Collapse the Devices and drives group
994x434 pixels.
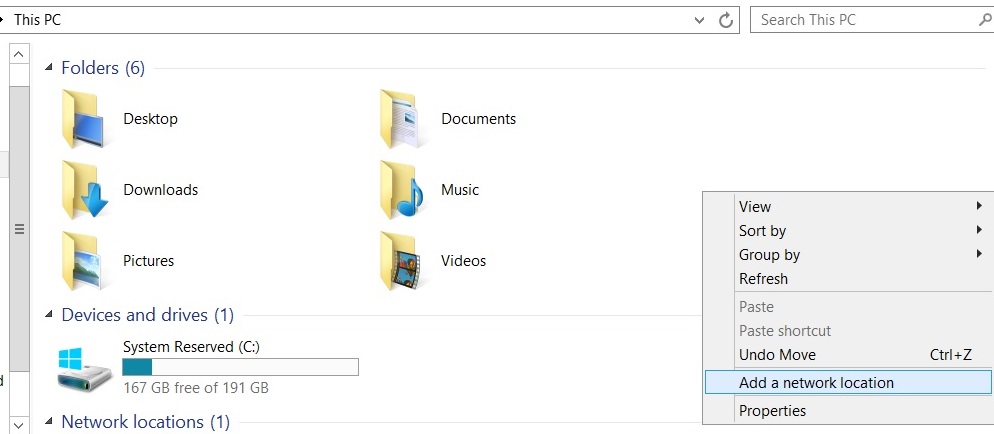click(49, 314)
